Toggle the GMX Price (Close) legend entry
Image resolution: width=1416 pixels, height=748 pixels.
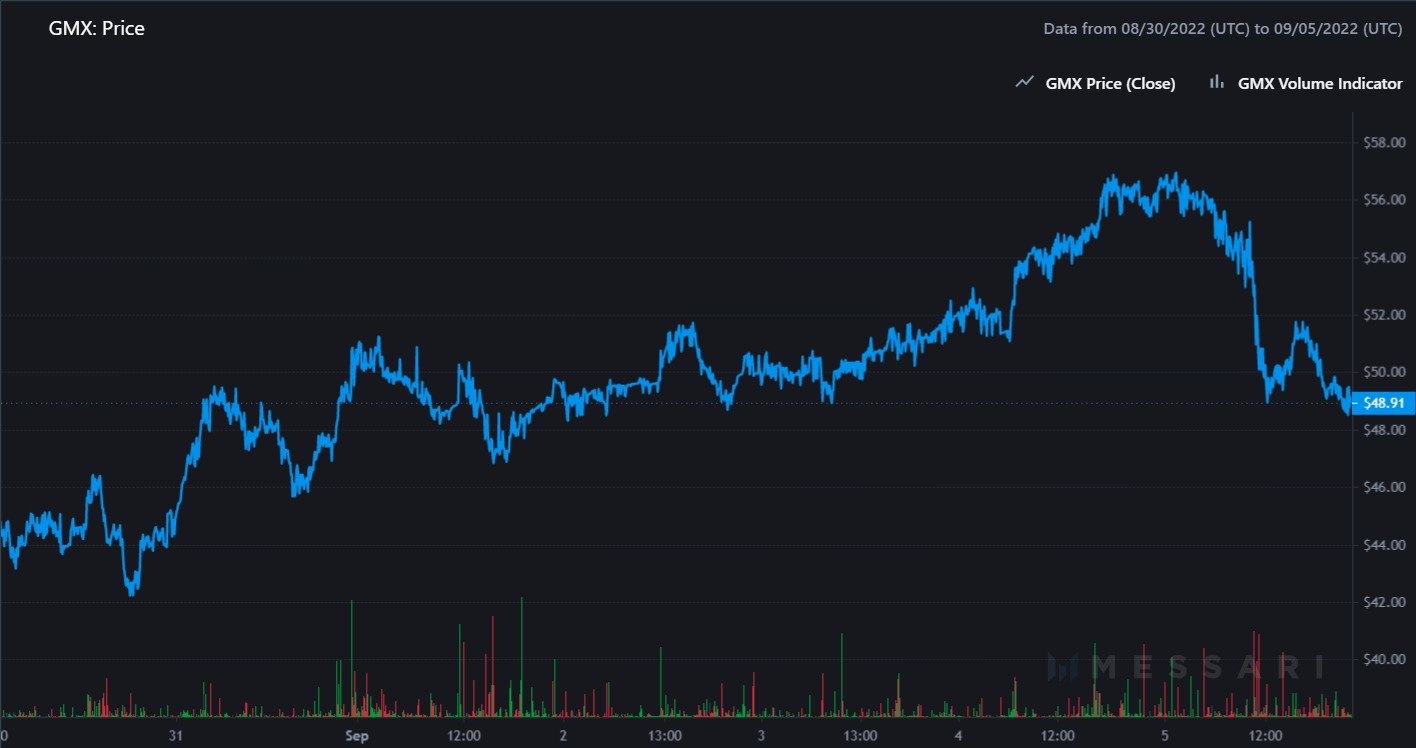pyautogui.click(x=1095, y=84)
